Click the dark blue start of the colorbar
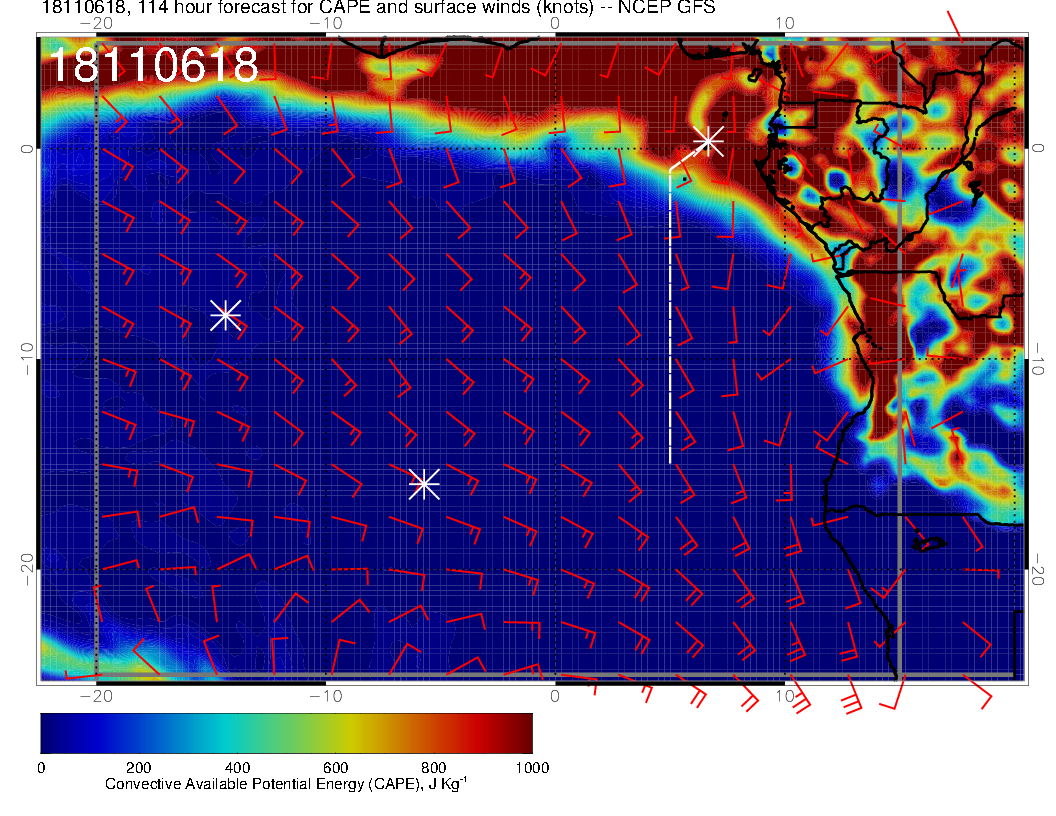Screen dimensions: 1056x816 52,732
